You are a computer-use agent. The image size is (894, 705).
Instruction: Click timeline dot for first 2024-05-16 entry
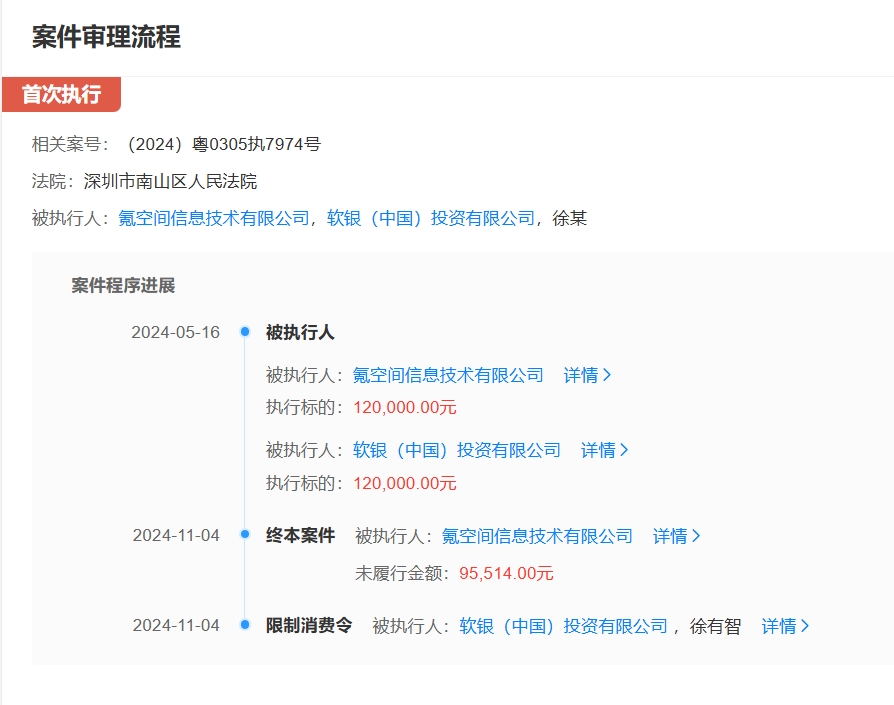245,331
